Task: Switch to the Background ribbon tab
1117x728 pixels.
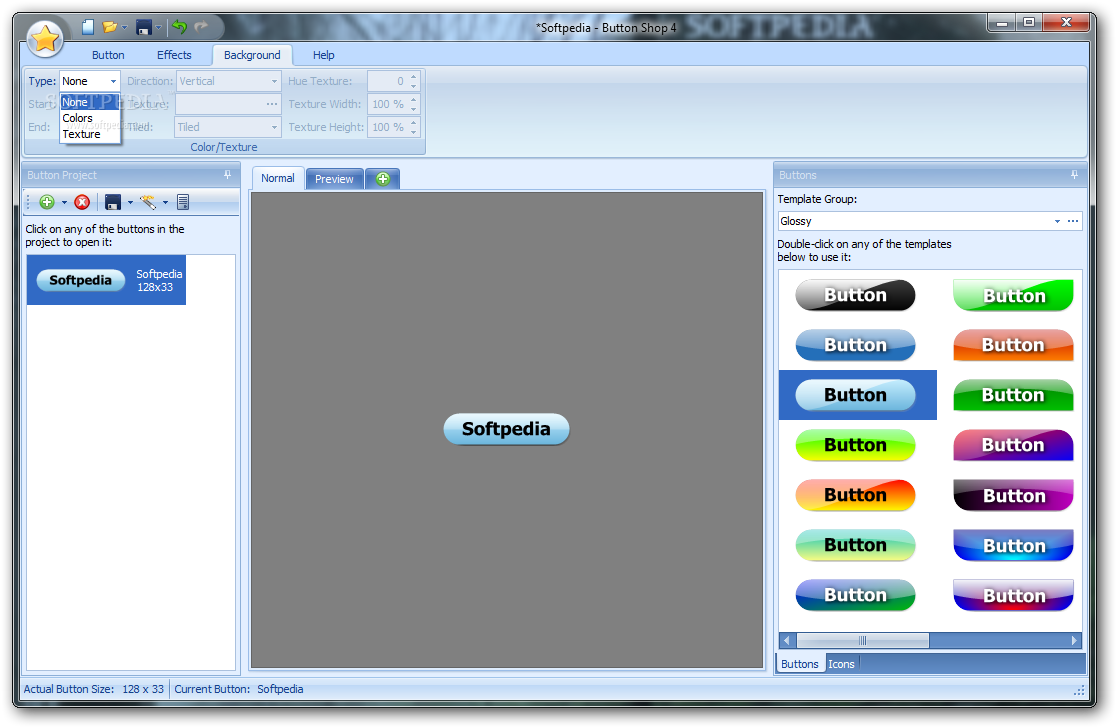Action: pyautogui.click(x=252, y=55)
